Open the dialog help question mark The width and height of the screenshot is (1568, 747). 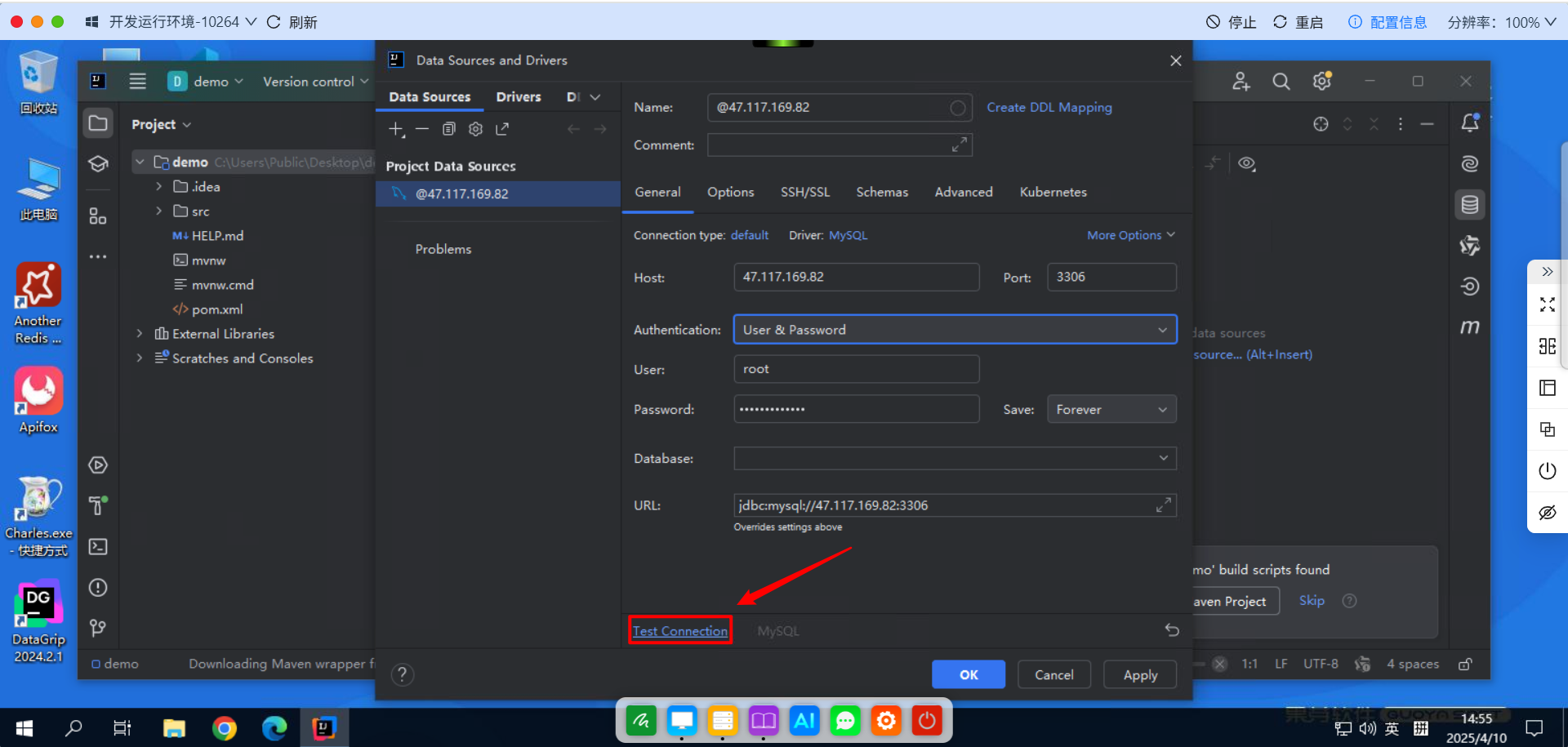click(x=403, y=674)
